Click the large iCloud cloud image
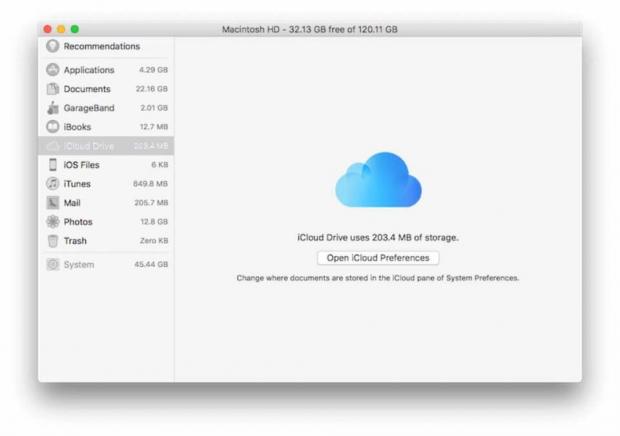This screenshot has width=620, height=436. point(378,180)
